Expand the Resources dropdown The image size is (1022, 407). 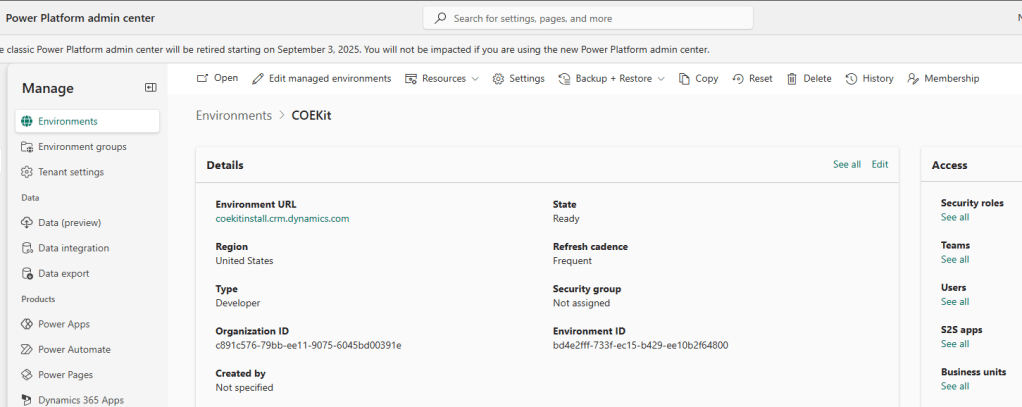coord(442,78)
